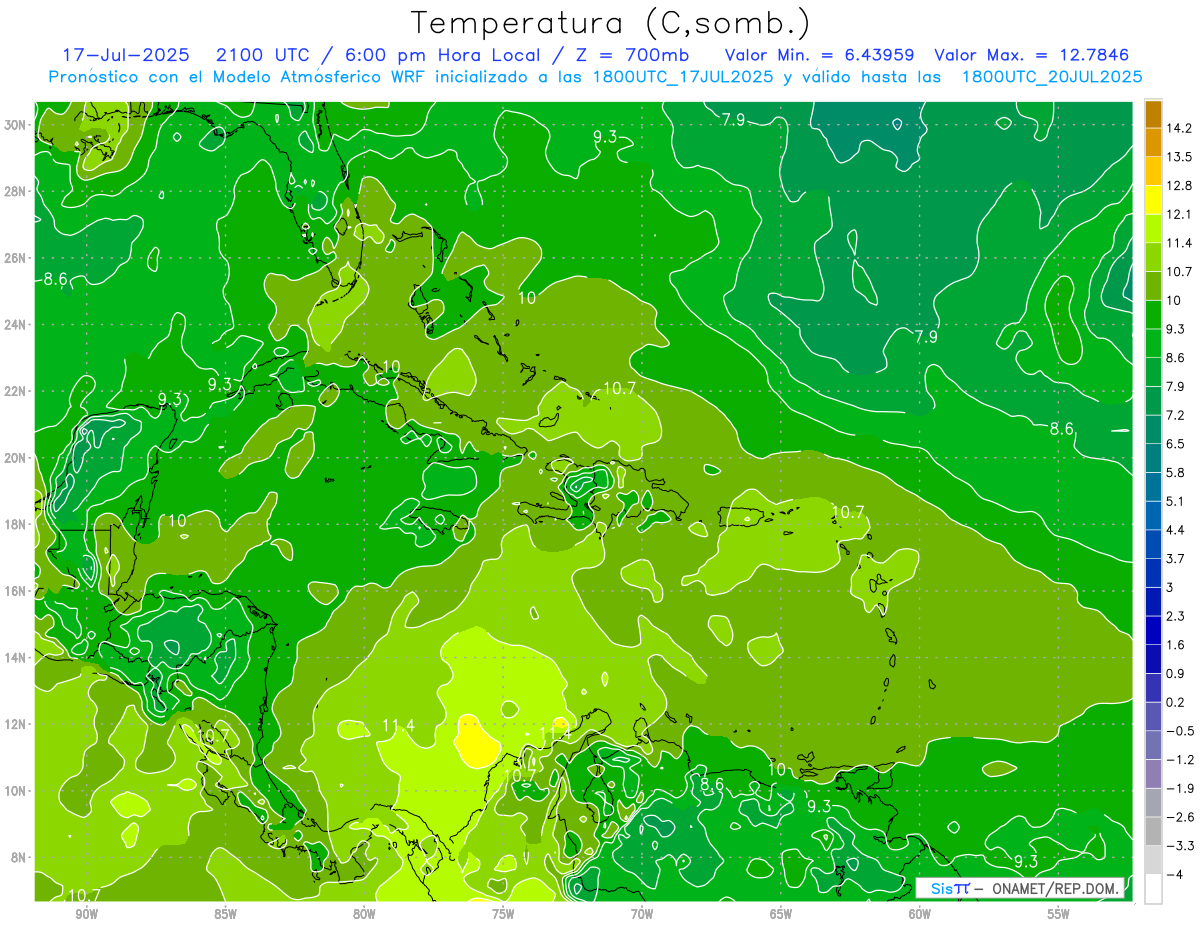The height and width of the screenshot is (927, 1200).
Task: Pick the gray swatch between -3.3 and -2.6
Action: pos(1153,831)
